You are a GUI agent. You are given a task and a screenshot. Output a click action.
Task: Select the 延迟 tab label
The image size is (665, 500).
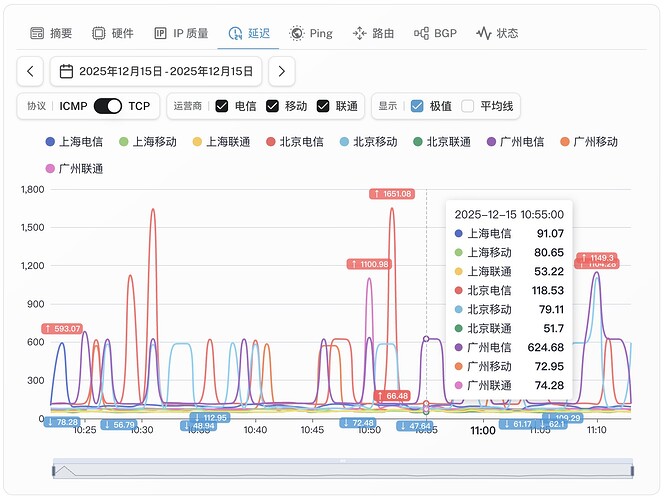coord(259,33)
